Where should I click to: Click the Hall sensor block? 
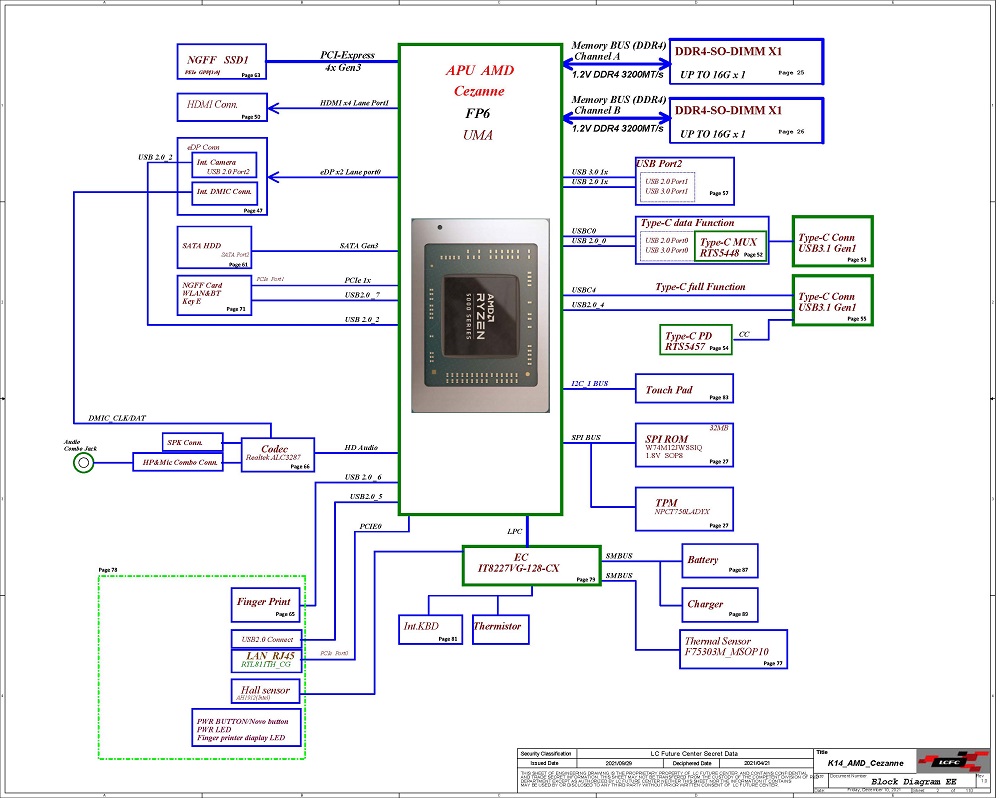click(x=266, y=692)
